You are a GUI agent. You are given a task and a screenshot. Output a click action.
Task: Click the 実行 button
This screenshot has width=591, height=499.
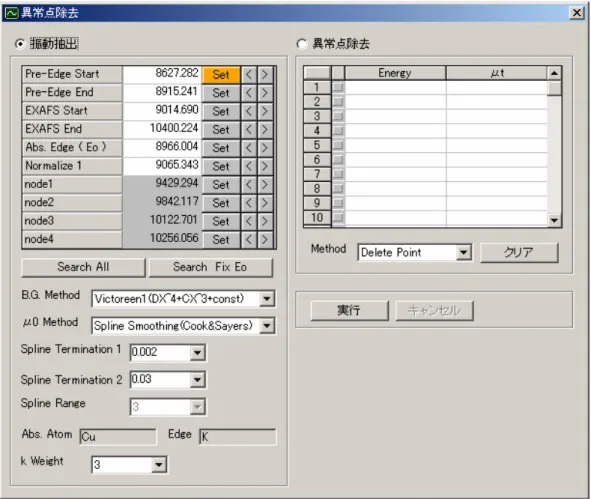[349, 311]
